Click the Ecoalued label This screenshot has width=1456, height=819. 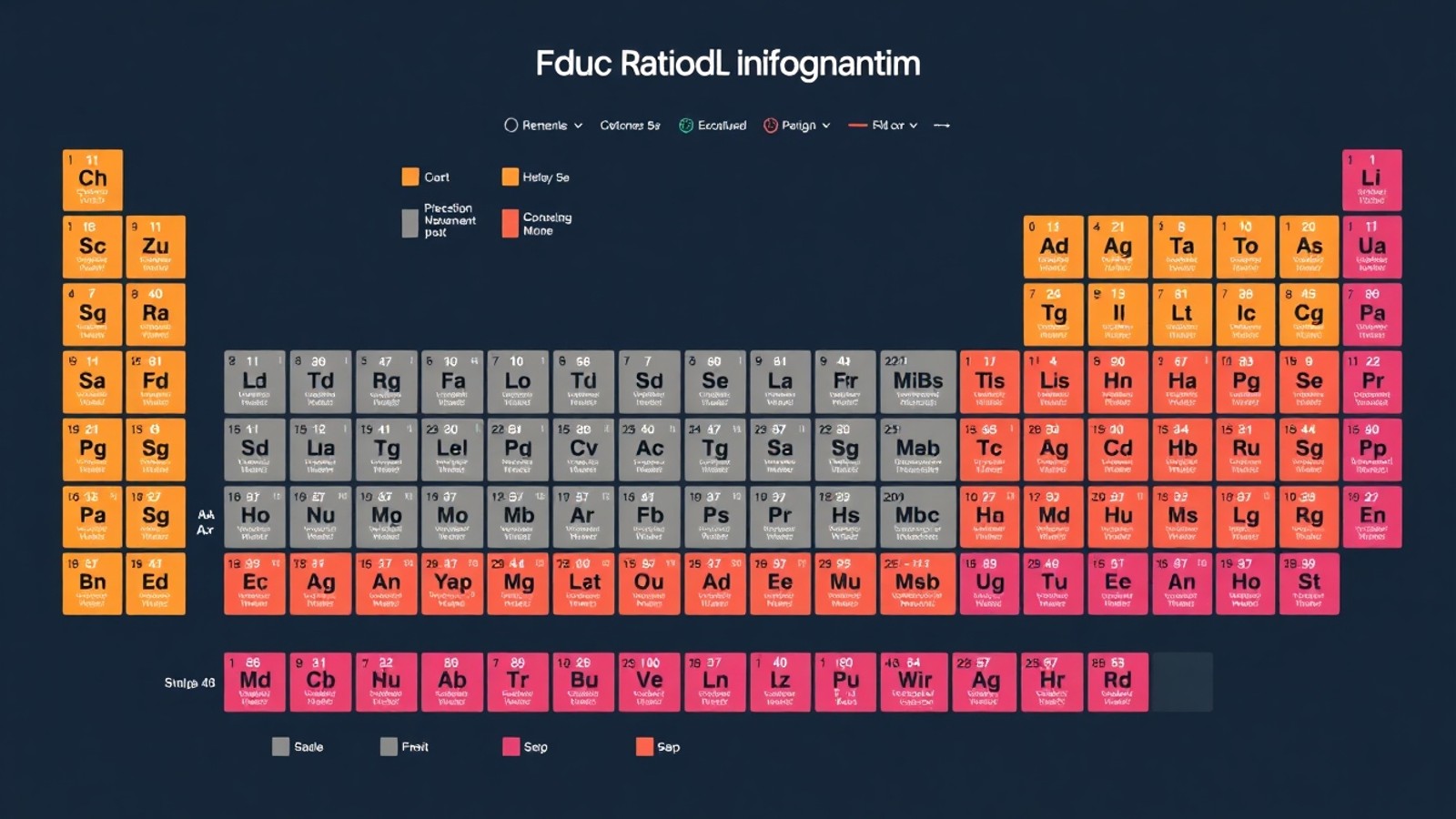point(722,126)
